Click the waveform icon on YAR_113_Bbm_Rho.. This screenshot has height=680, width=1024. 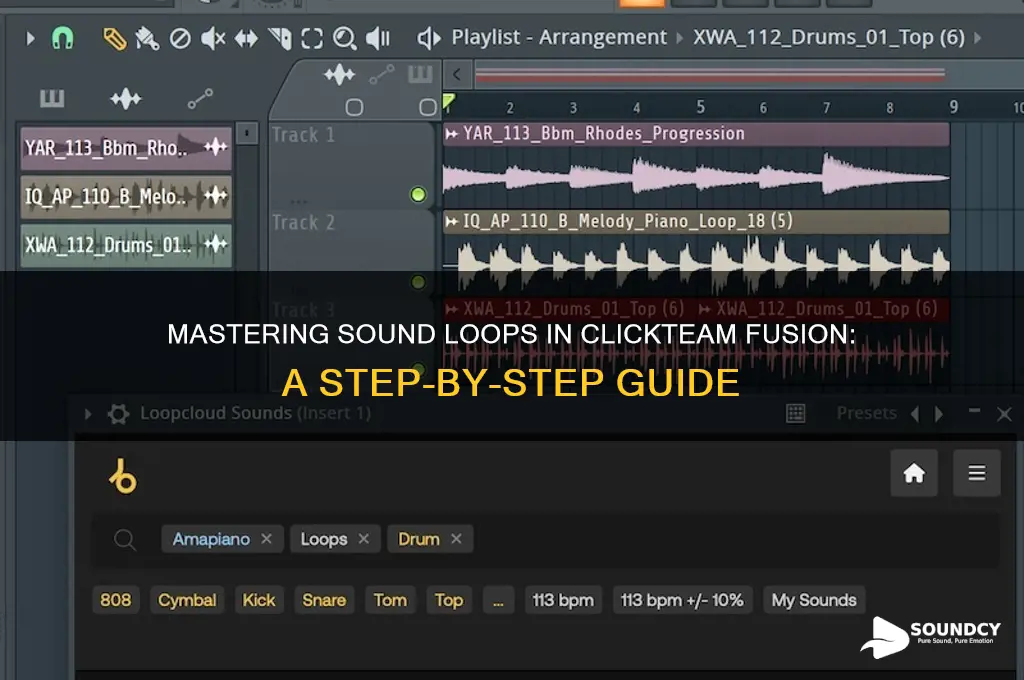click(x=216, y=147)
